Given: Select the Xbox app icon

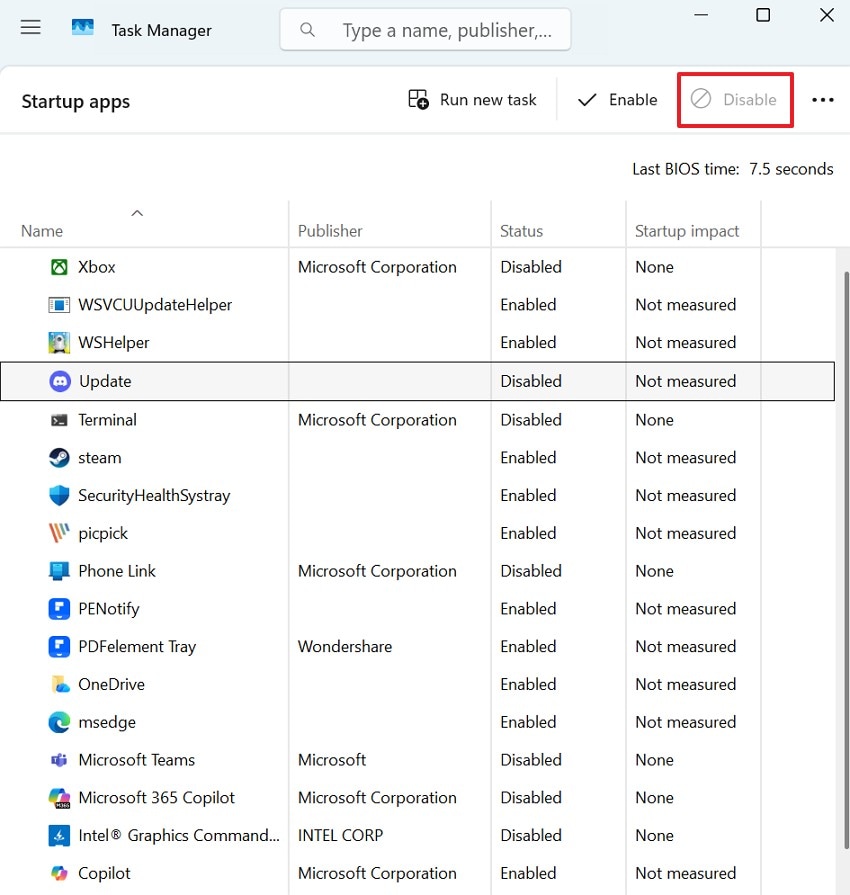Looking at the screenshot, I should coord(59,267).
